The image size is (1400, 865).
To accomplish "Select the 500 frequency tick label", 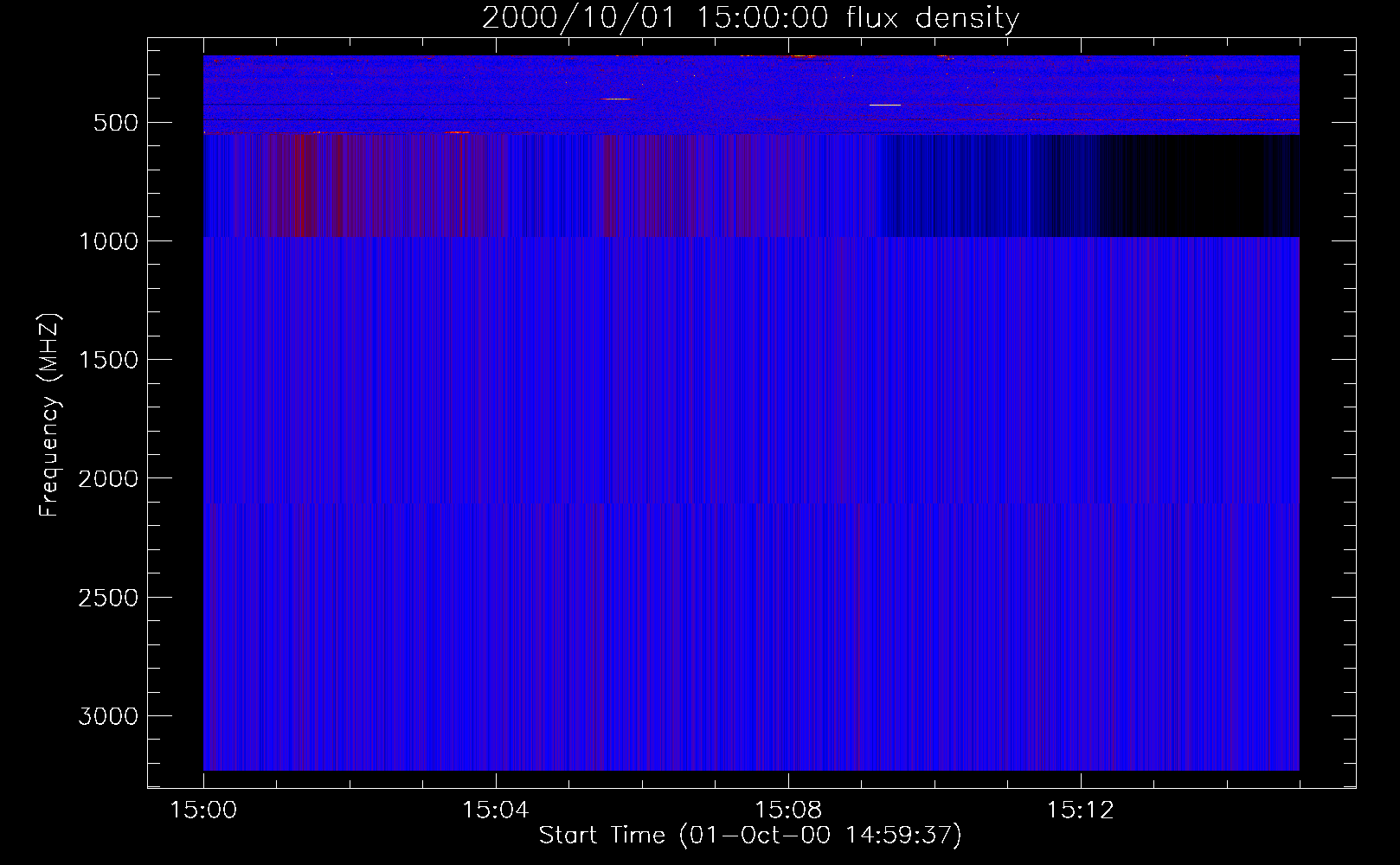I will tap(117, 123).
